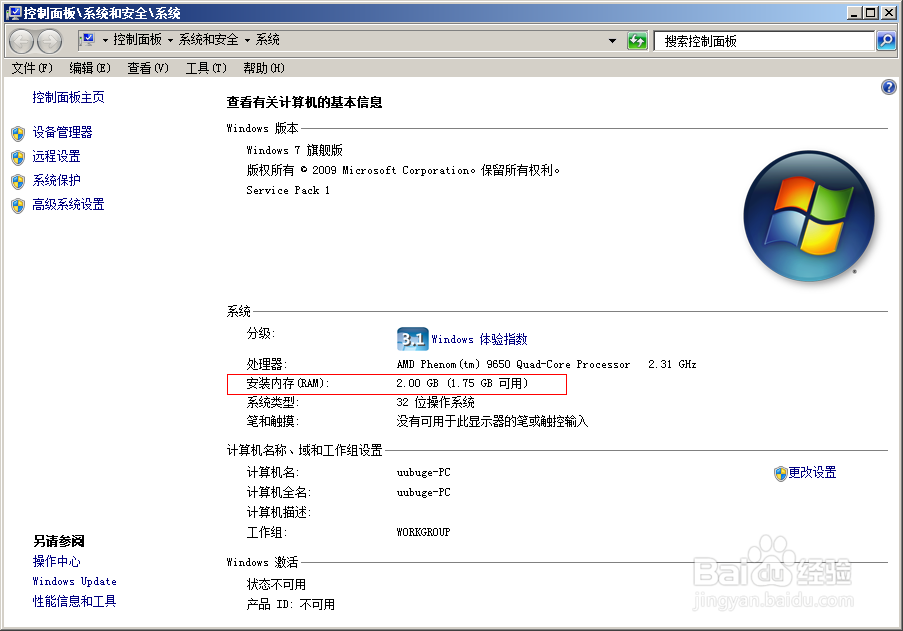Click shield icon next to 更改设置
The height and width of the screenshot is (631, 903).
(x=780, y=473)
